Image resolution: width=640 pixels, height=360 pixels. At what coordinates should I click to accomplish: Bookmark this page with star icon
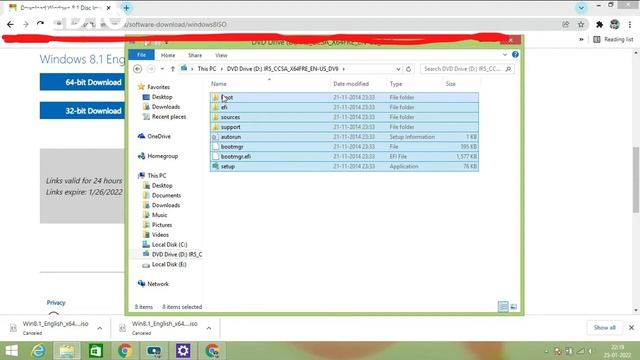coord(581,24)
